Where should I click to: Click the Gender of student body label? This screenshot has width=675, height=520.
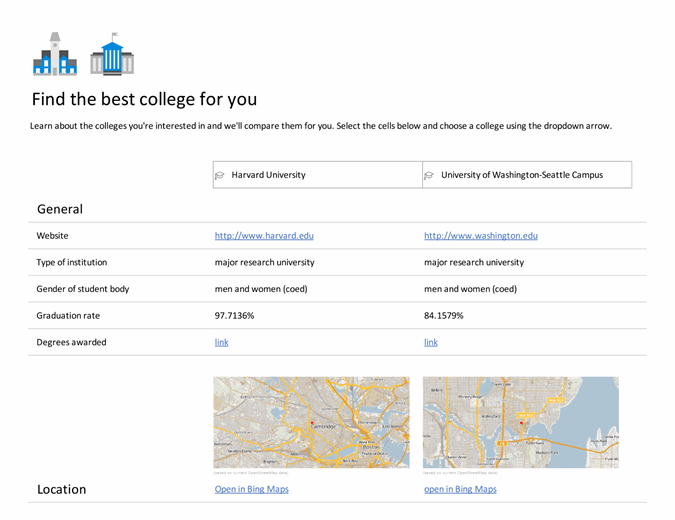pos(83,289)
